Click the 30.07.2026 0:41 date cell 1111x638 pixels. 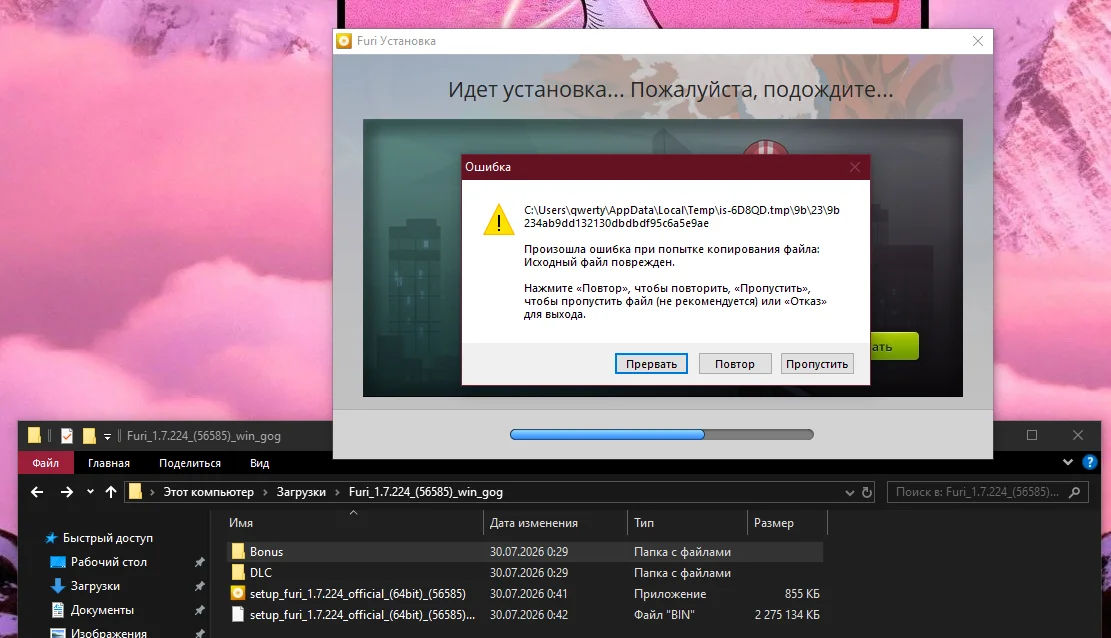click(x=529, y=593)
